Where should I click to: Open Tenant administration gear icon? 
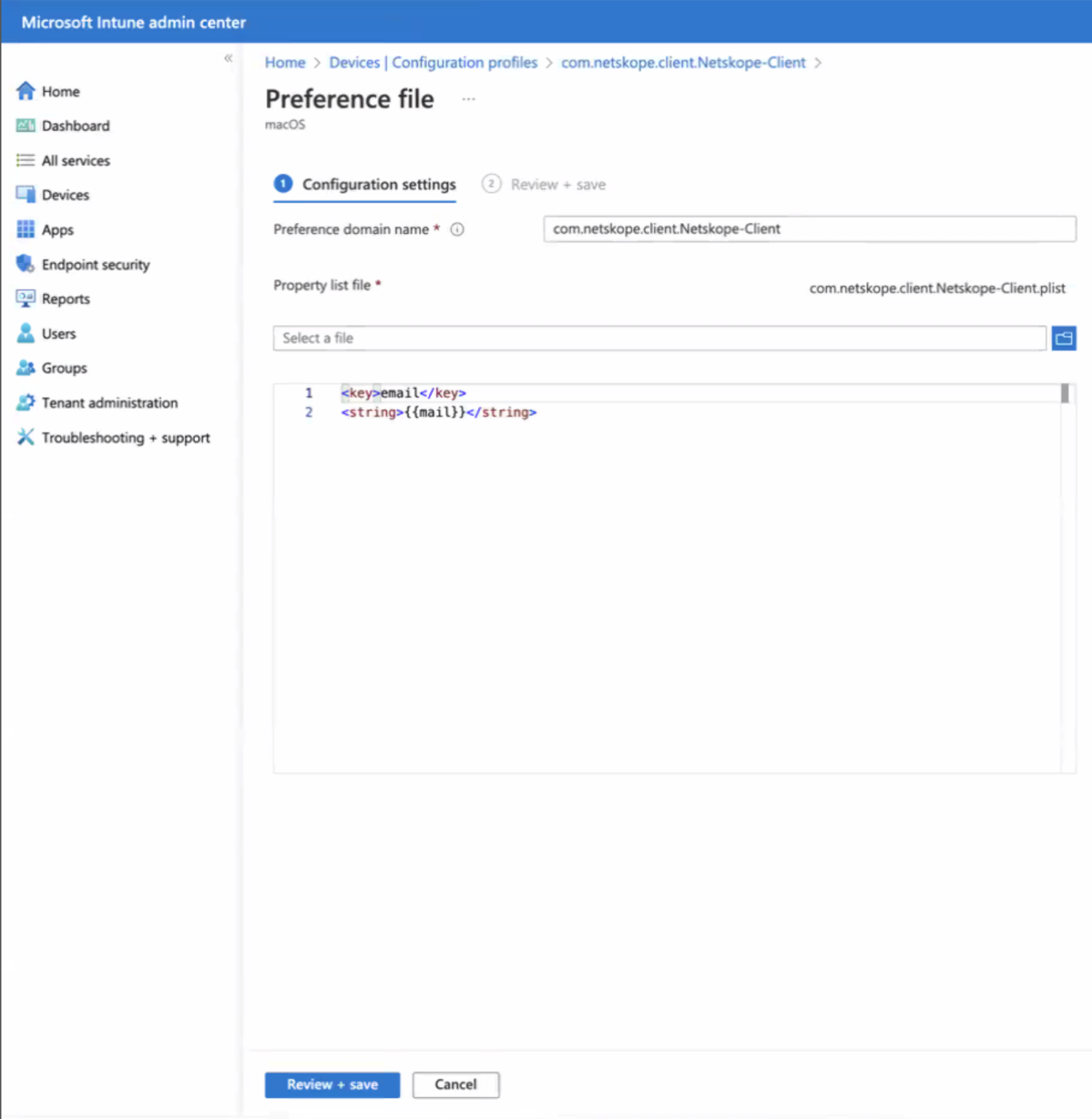click(x=25, y=402)
